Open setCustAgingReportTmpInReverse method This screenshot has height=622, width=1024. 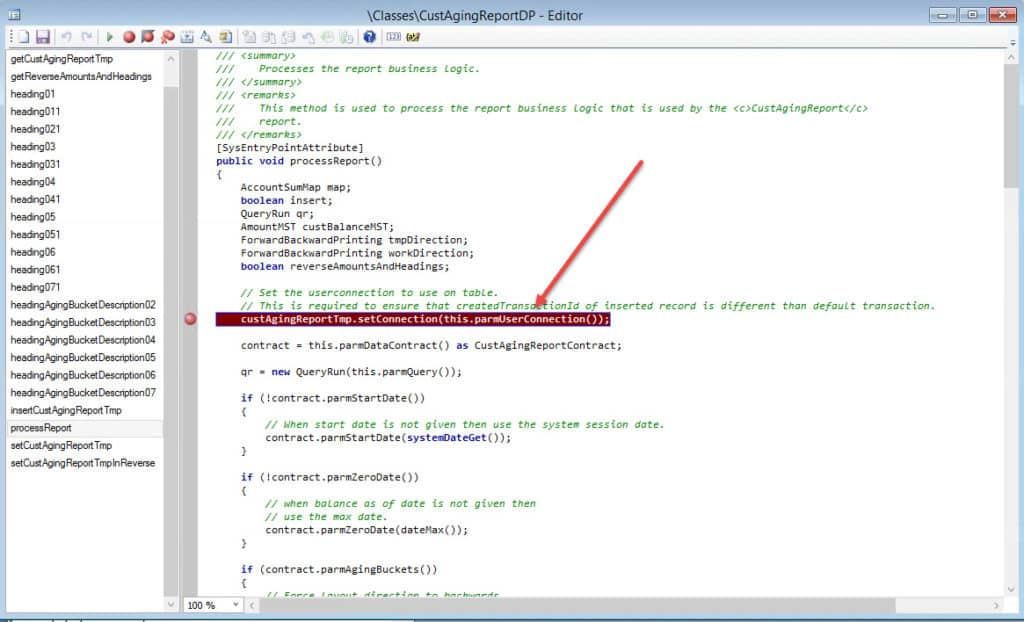point(84,463)
